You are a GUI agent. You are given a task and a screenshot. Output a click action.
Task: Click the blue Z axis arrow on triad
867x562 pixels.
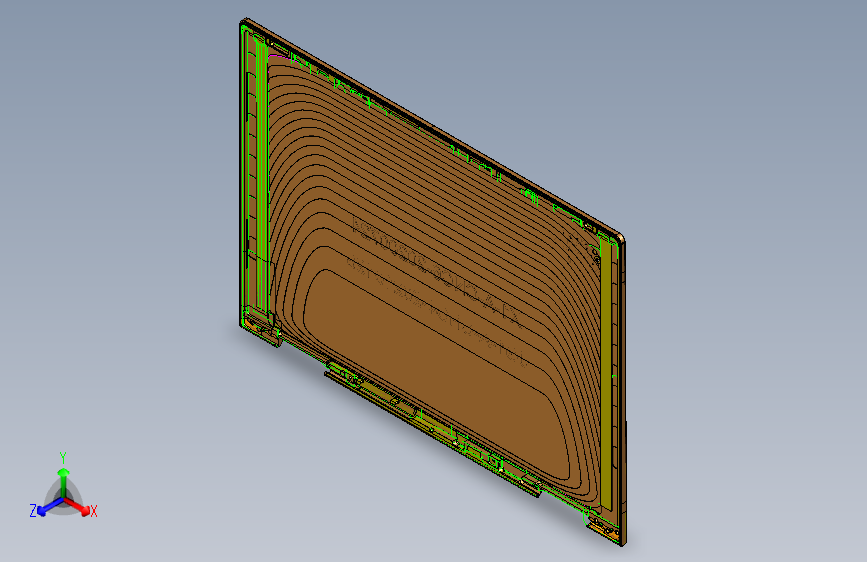tap(50, 506)
